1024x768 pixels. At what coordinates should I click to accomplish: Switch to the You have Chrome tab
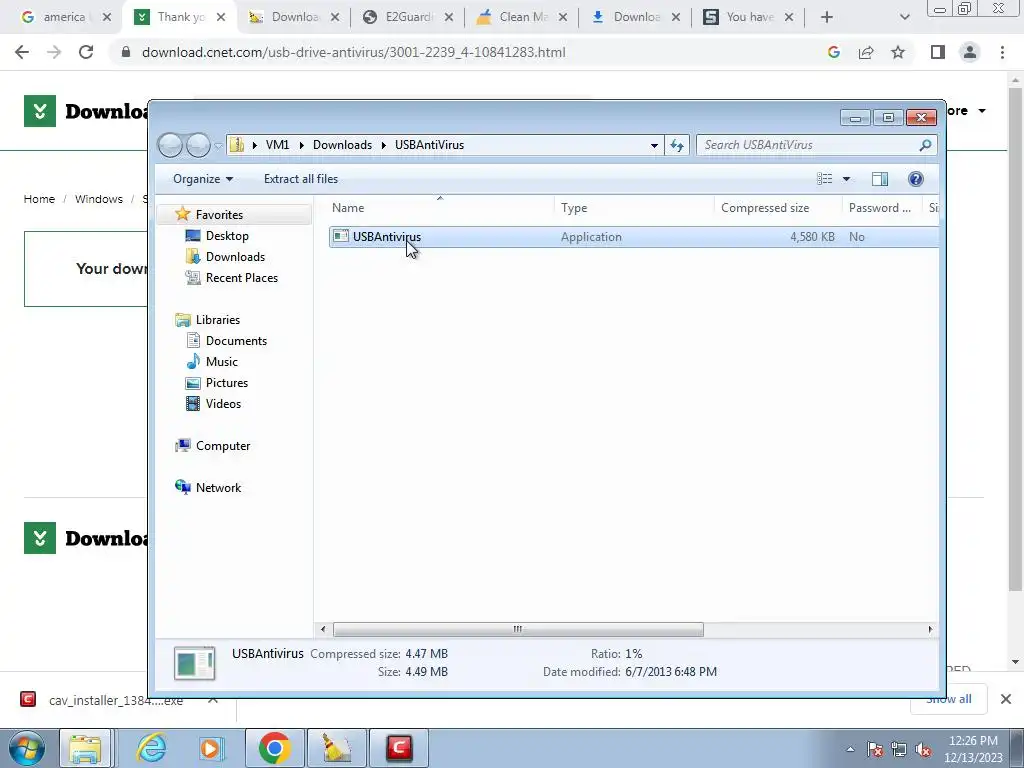pos(749,17)
